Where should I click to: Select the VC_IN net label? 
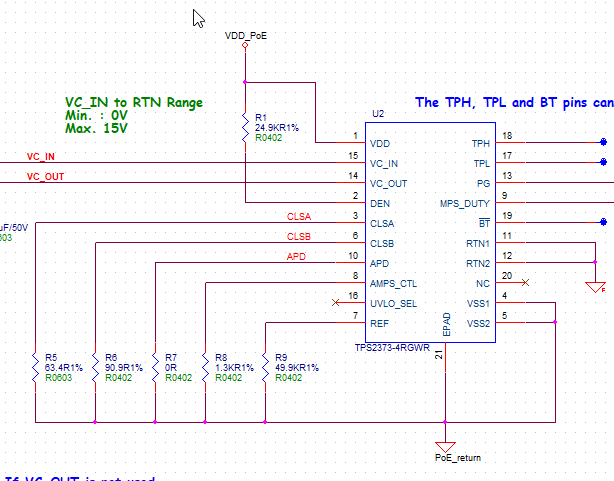pyautogui.click(x=41, y=157)
